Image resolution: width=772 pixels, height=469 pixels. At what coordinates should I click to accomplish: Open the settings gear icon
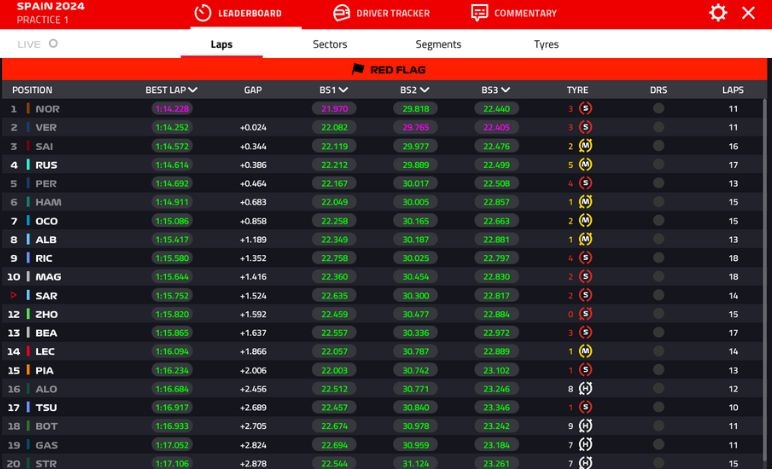click(718, 13)
